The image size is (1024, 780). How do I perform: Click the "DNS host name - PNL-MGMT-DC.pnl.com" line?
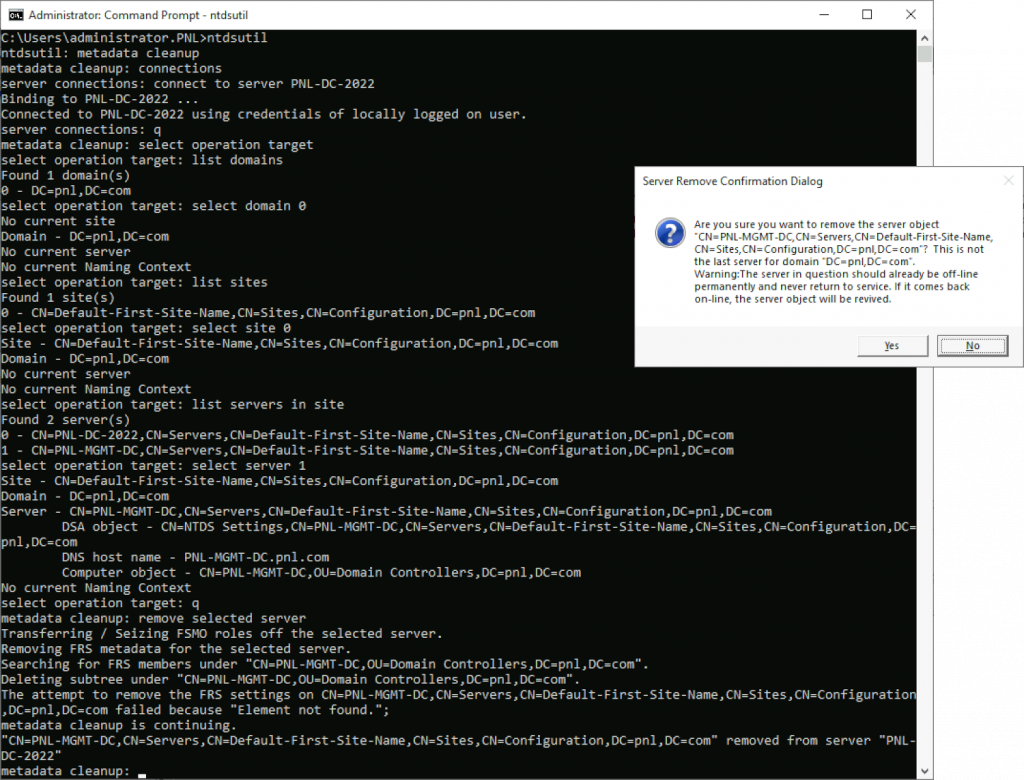point(195,557)
